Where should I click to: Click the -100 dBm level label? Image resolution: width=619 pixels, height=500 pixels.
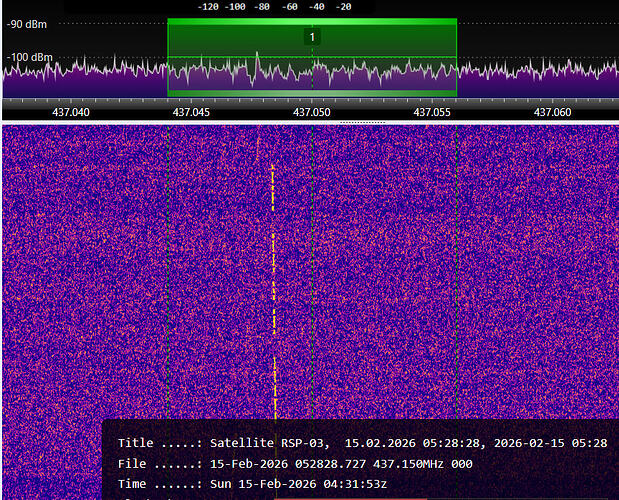coord(30,57)
